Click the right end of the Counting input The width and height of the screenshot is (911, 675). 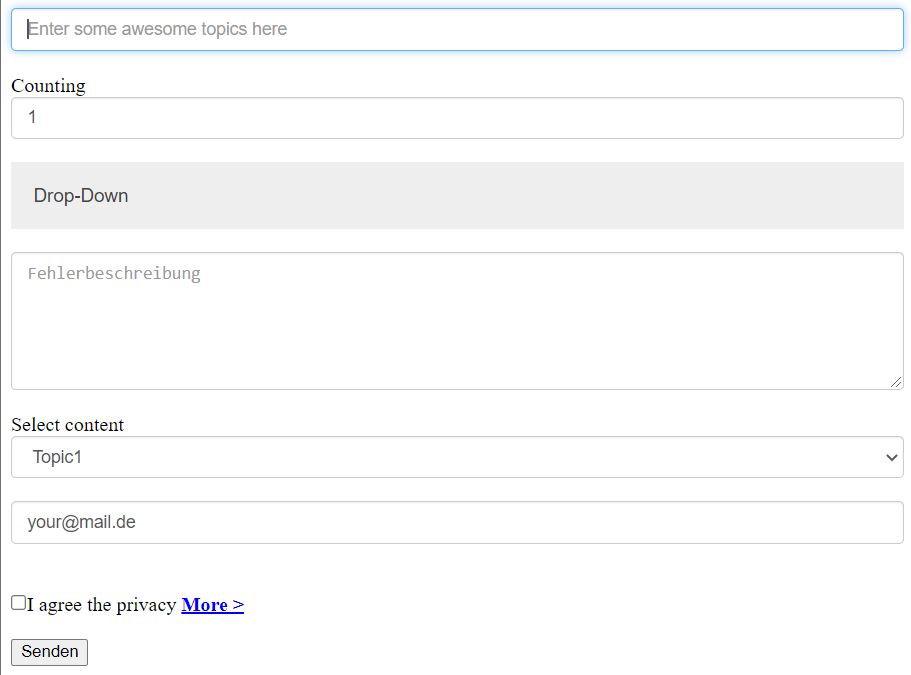click(880, 118)
